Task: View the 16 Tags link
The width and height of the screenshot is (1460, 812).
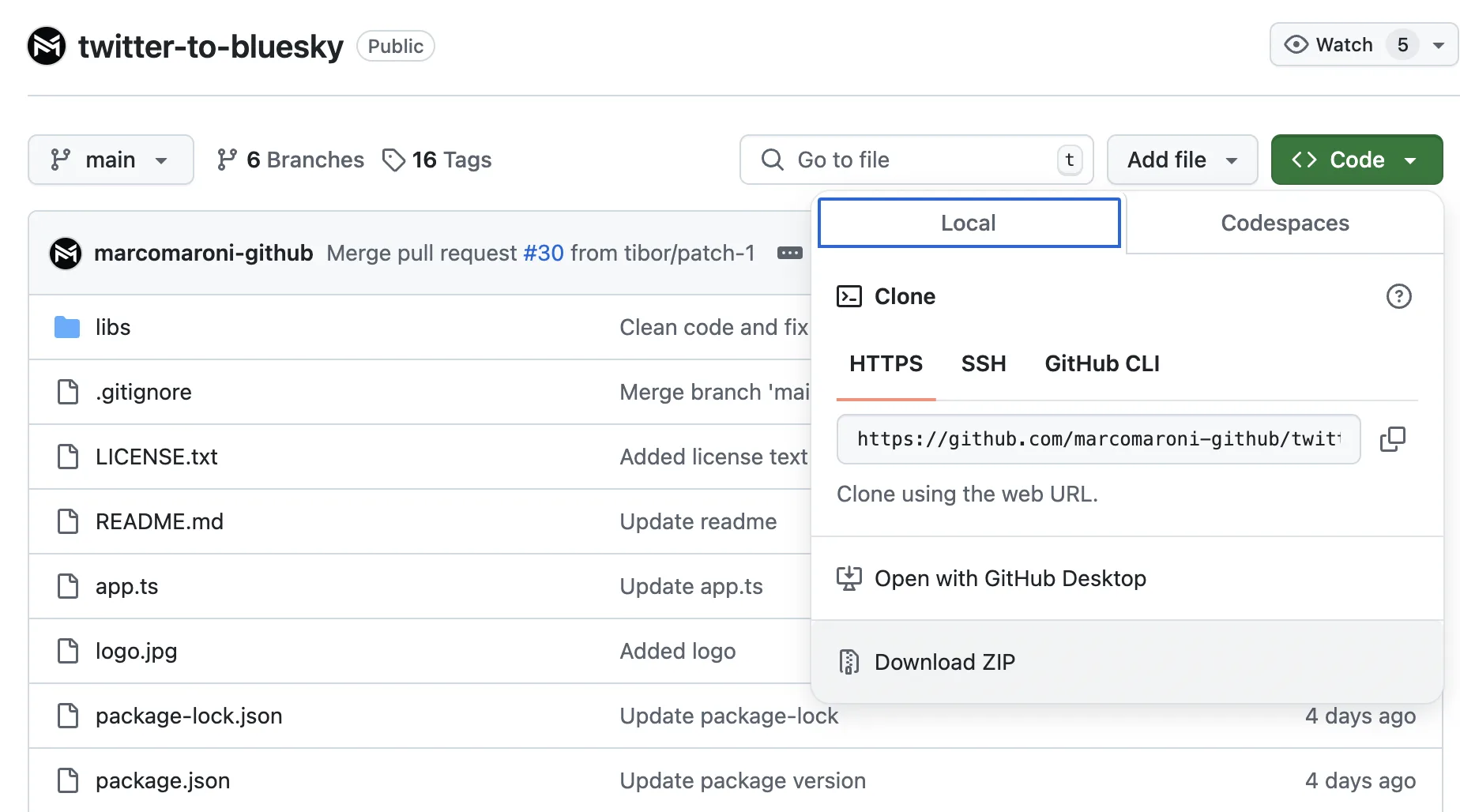Action: click(x=437, y=160)
